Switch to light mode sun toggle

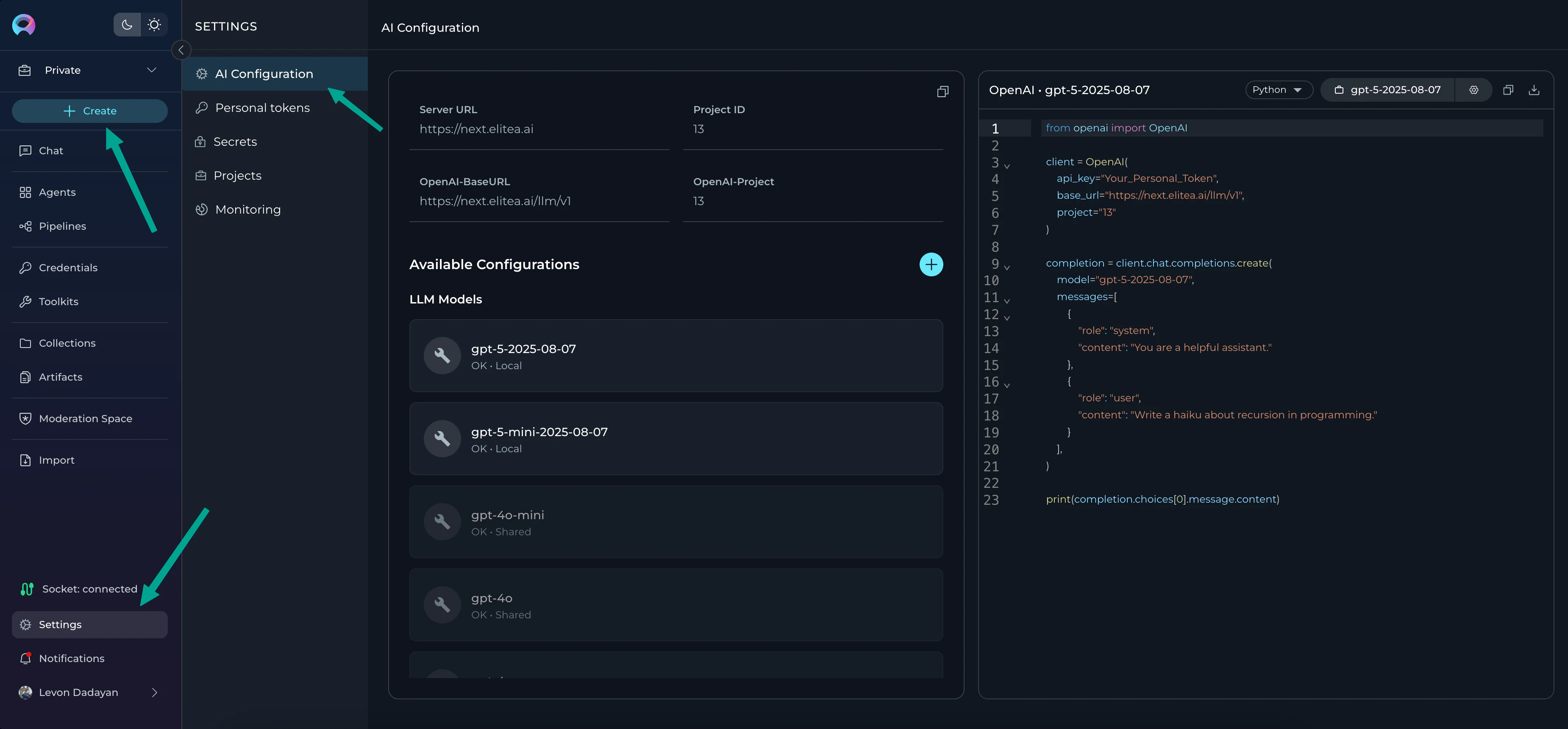tap(154, 25)
